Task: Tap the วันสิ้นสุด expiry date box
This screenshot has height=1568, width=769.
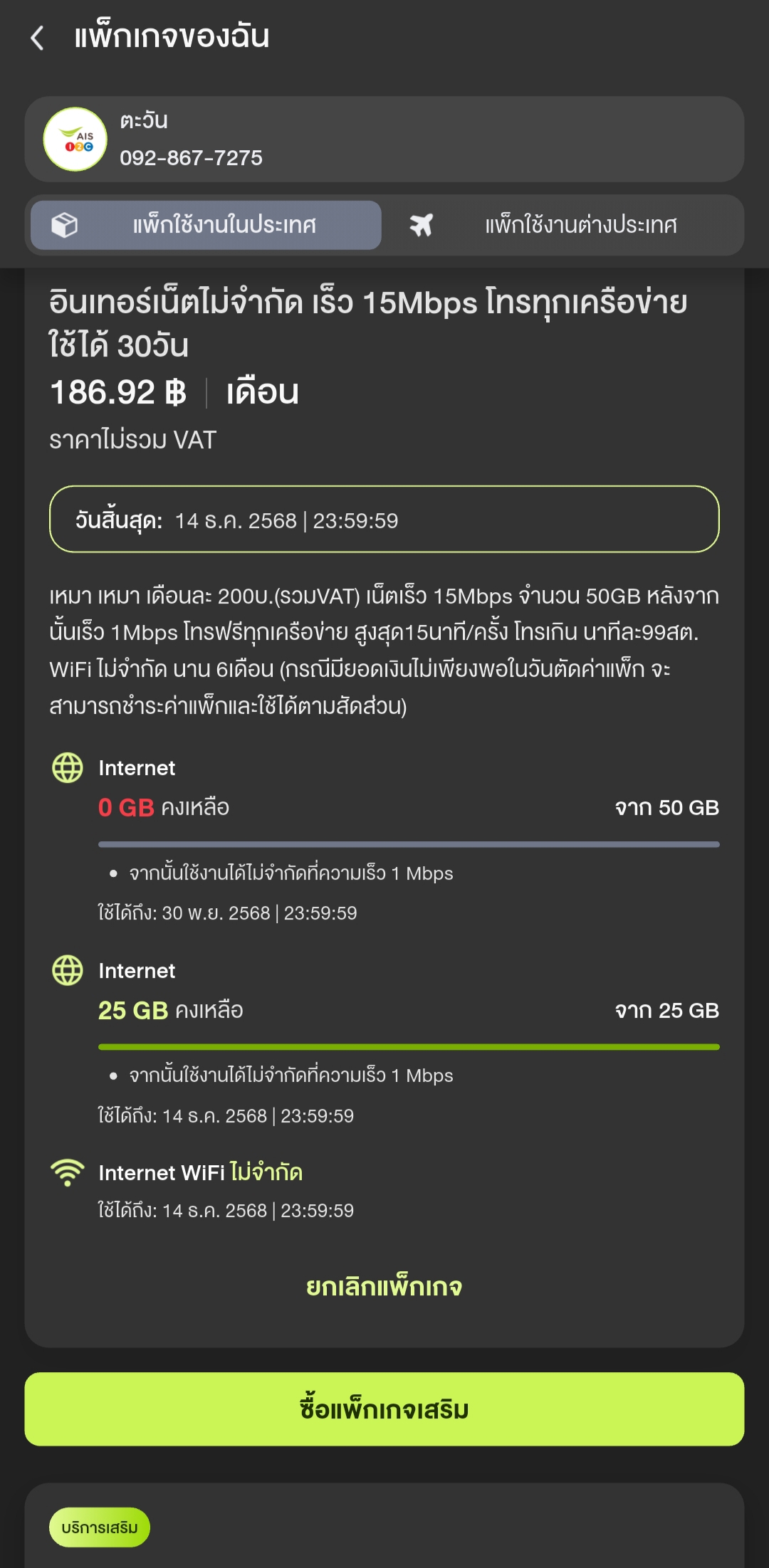Action: click(x=384, y=520)
